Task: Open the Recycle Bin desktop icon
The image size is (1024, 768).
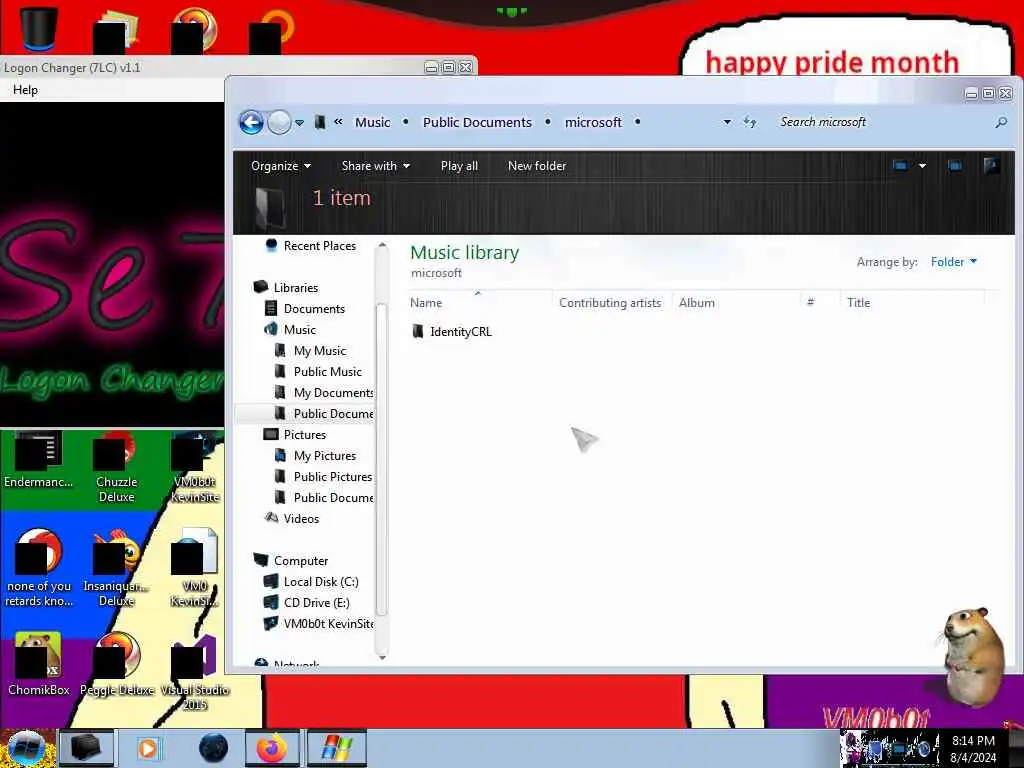Action: click(x=39, y=28)
